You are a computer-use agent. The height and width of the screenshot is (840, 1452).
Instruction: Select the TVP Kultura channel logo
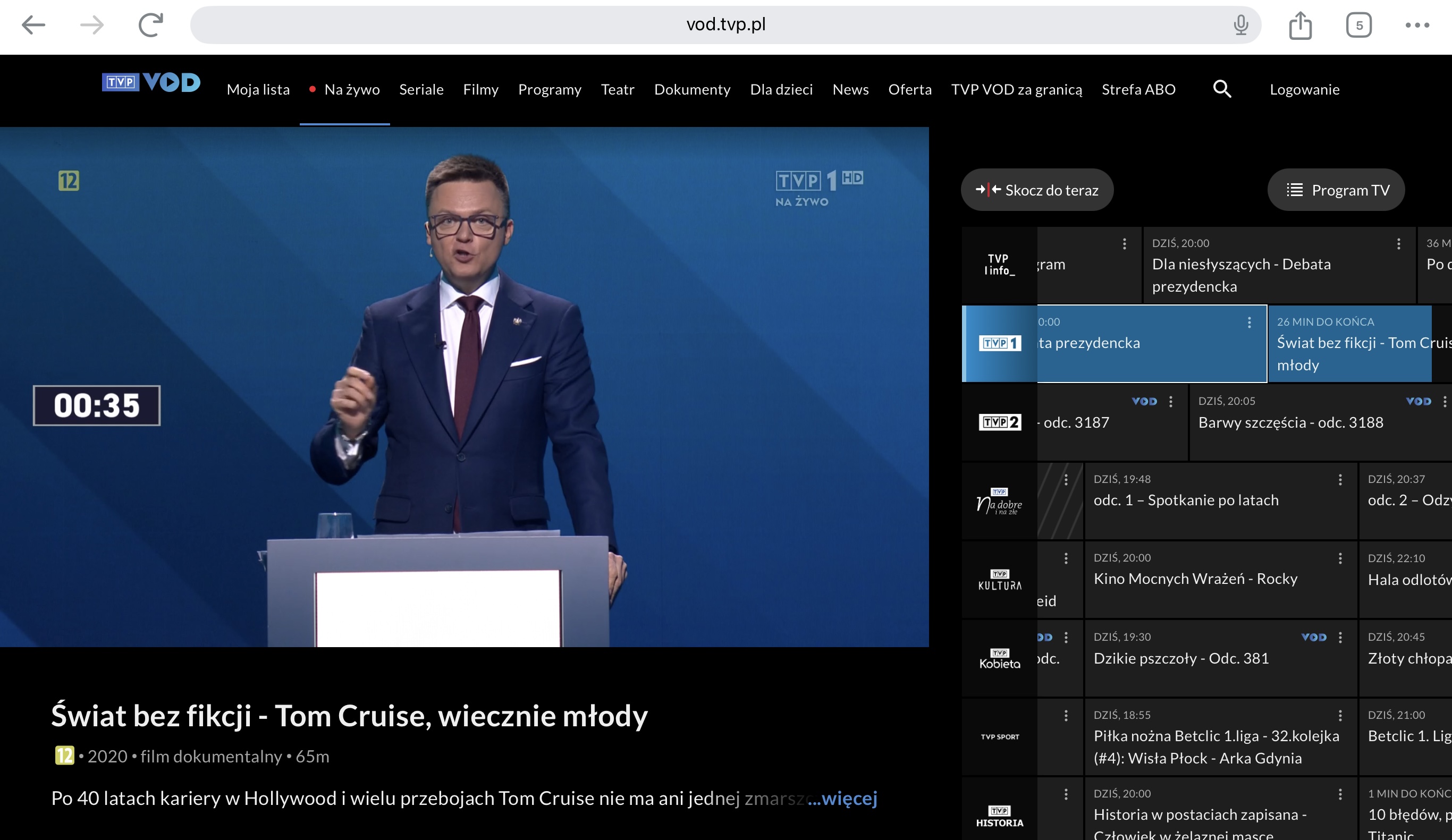tap(999, 580)
